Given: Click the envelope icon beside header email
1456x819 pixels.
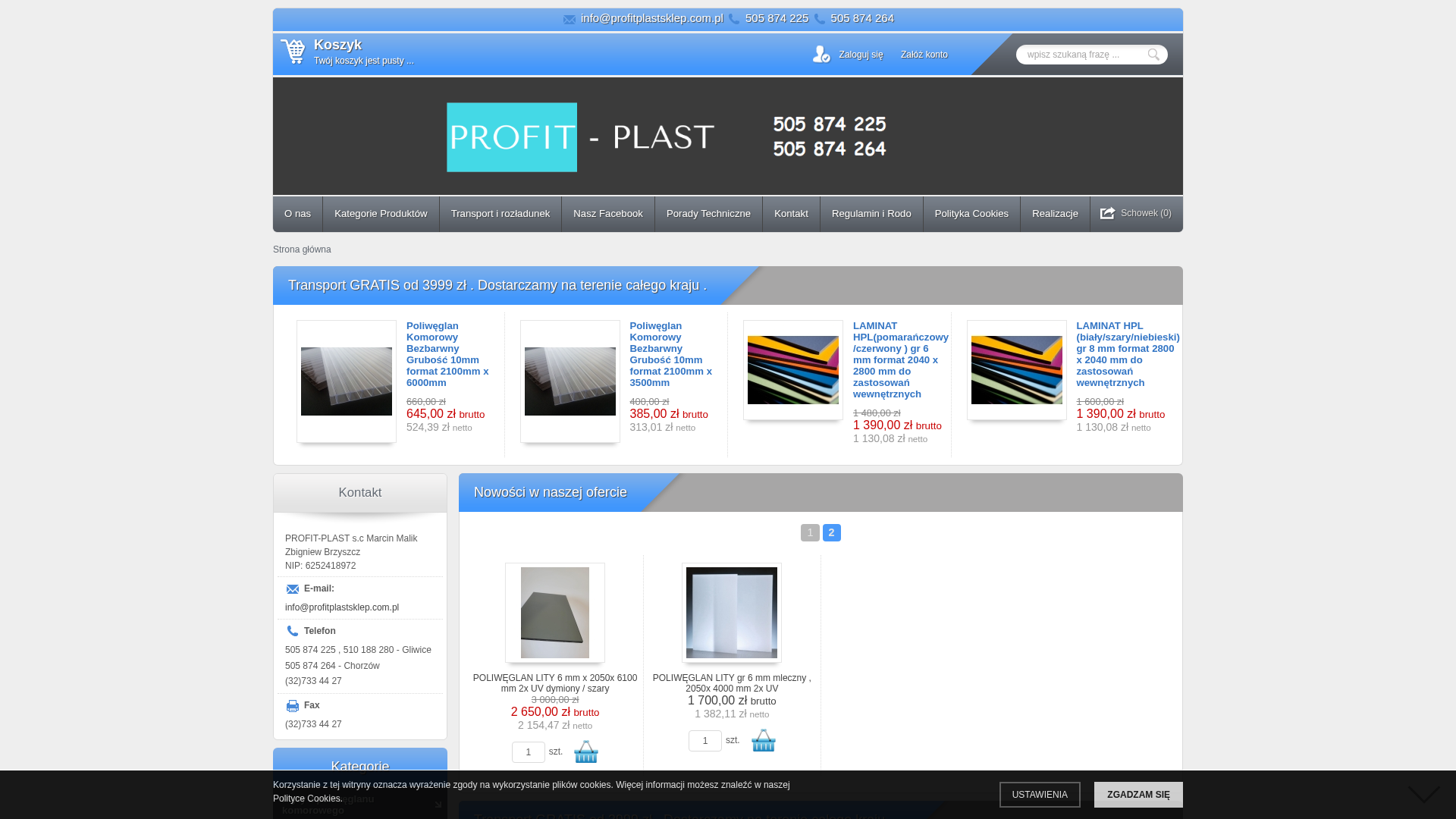Looking at the screenshot, I should coord(570,20).
